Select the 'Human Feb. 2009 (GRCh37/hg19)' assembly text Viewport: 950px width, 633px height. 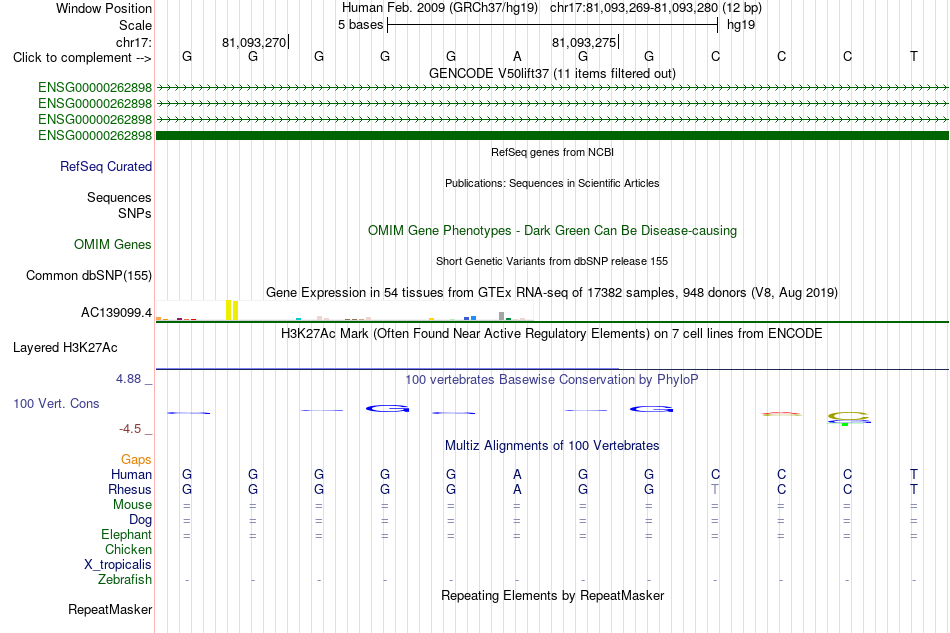(x=440, y=8)
